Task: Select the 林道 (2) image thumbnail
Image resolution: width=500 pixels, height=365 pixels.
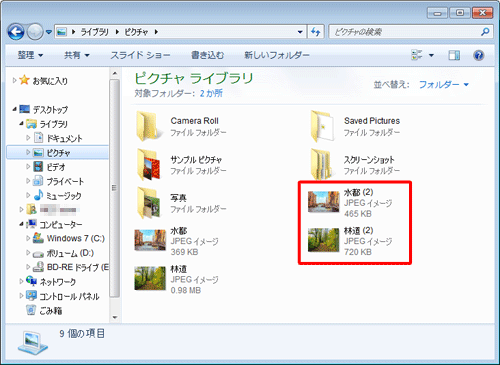Action: [x=323, y=240]
